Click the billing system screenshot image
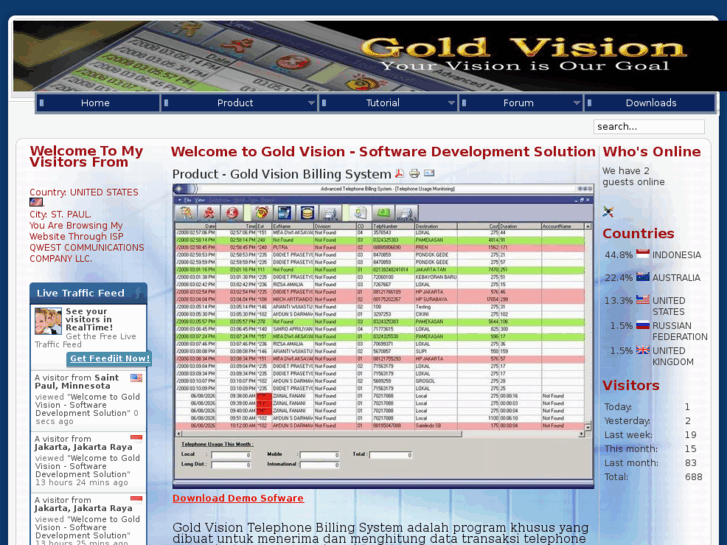 click(x=383, y=336)
